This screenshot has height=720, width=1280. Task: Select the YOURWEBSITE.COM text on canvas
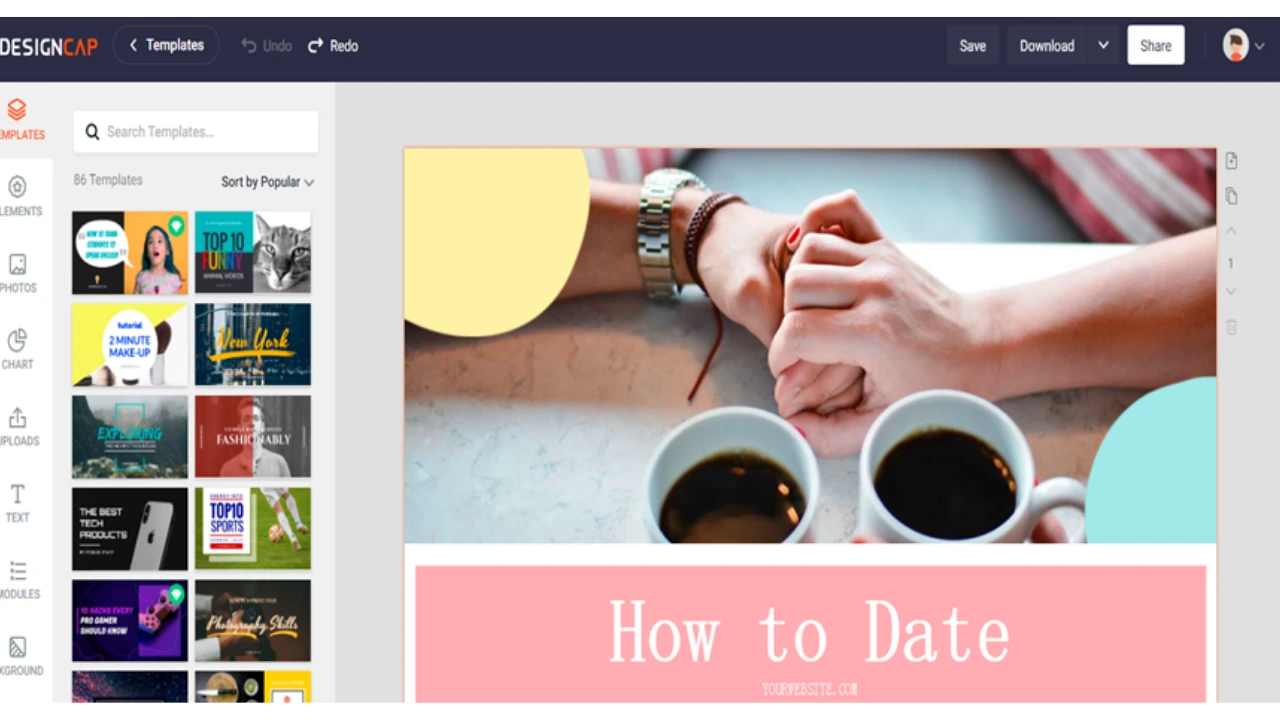[809, 689]
